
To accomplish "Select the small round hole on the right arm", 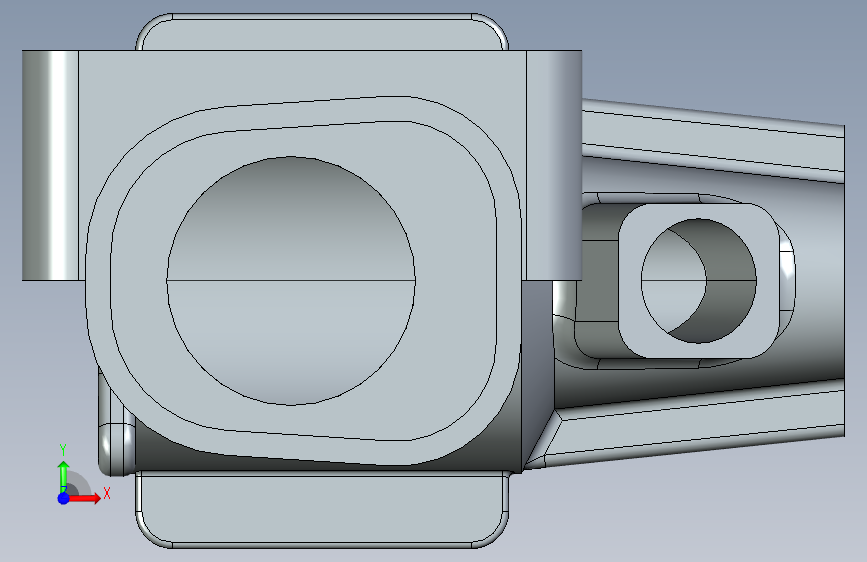I will point(699,280).
